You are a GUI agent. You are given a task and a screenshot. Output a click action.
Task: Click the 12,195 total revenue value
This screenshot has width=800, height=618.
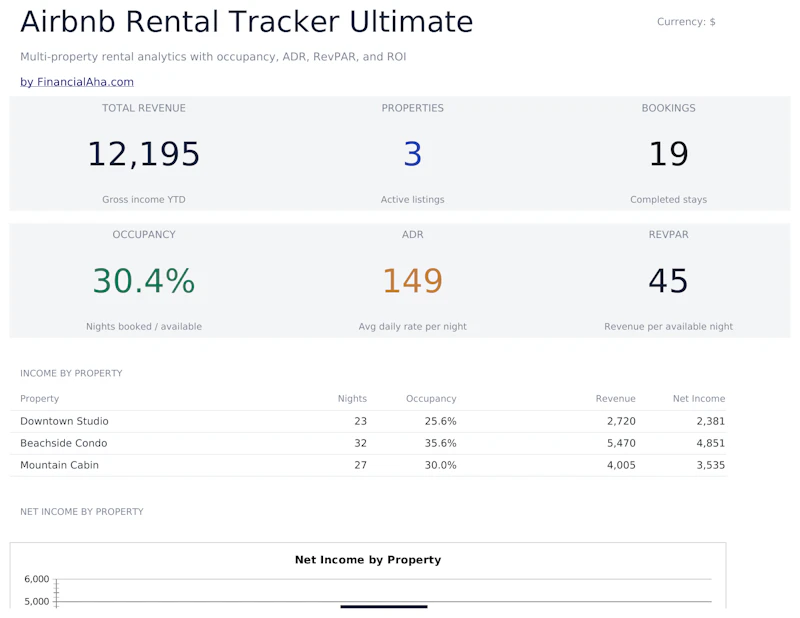click(144, 154)
